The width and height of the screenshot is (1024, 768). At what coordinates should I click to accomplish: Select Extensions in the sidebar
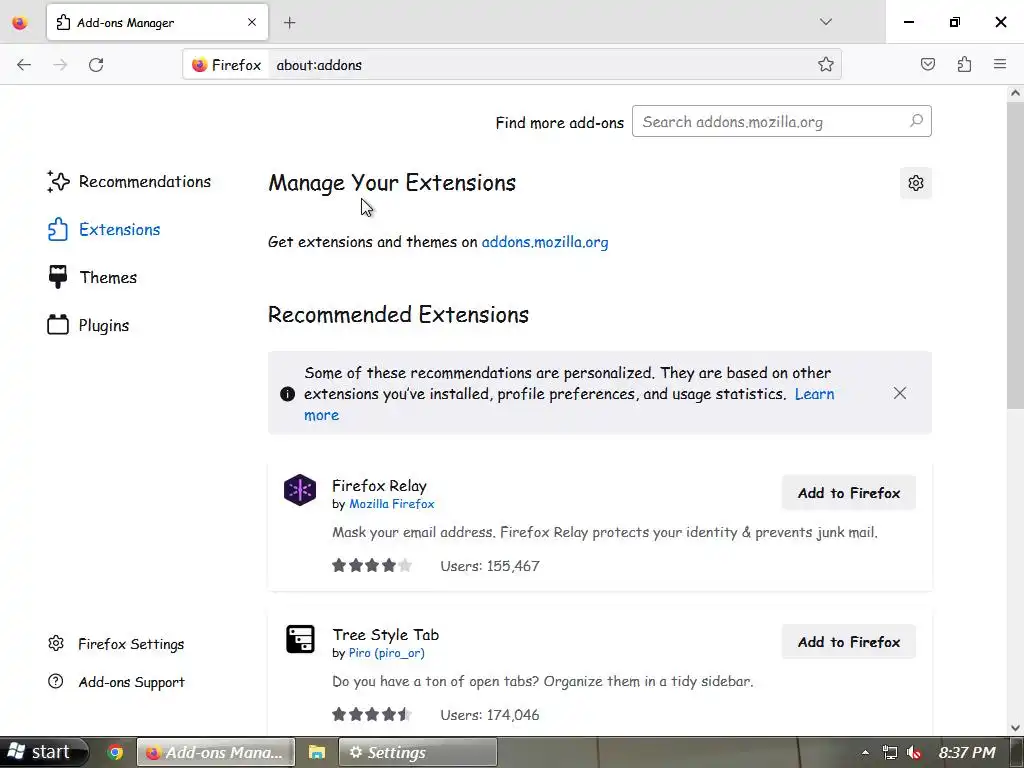(x=104, y=230)
